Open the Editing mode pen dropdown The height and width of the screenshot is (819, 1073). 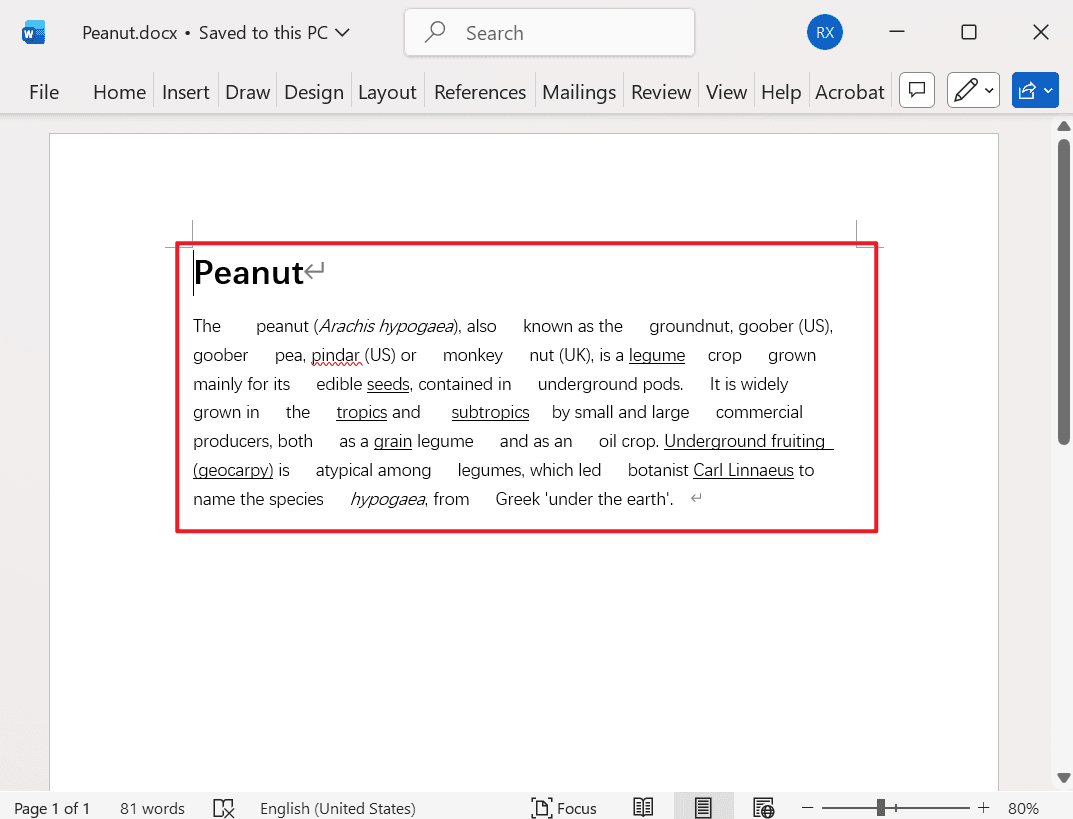[x=973, y=91]
